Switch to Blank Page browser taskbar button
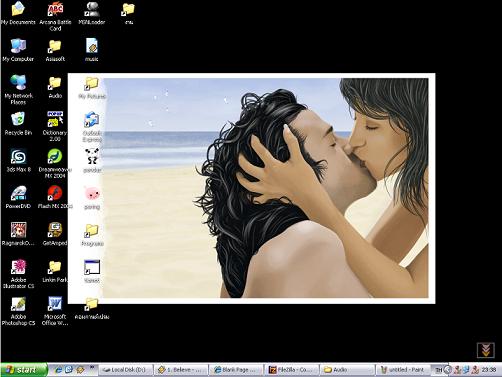The height and width of the screenshot is (377, 502). tap(237, 370)
